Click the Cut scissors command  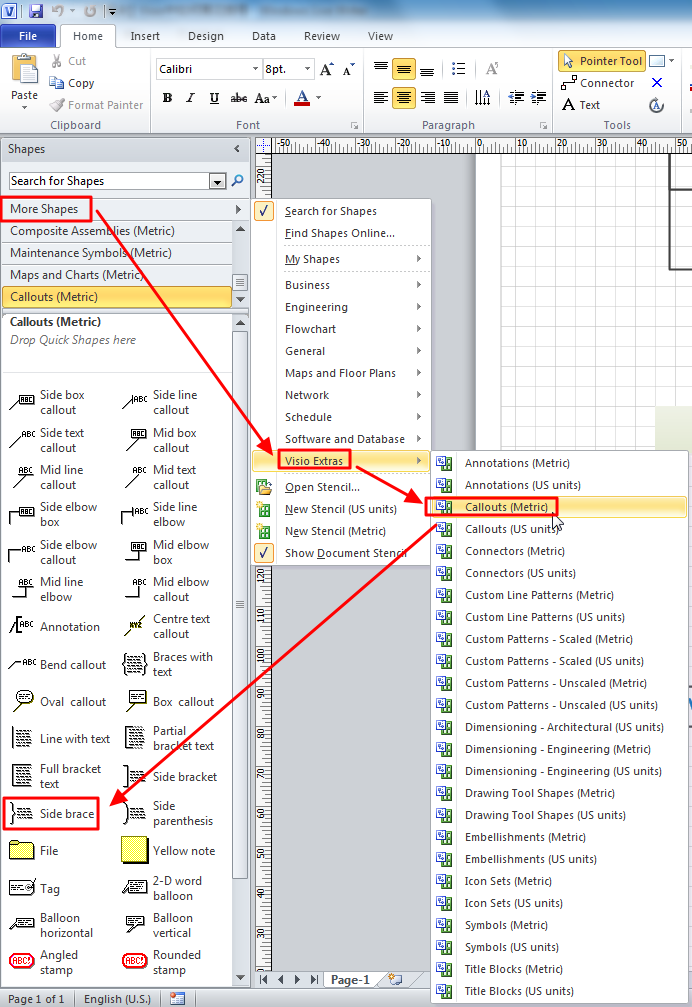(x=68, y=61)
